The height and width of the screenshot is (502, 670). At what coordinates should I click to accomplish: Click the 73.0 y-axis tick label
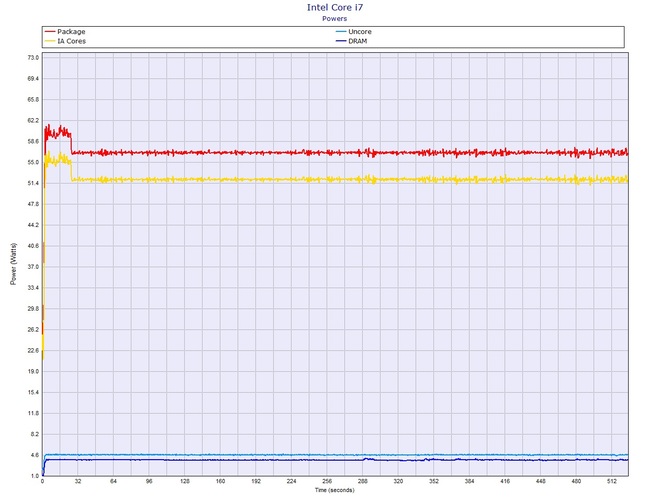click(32, 58)
